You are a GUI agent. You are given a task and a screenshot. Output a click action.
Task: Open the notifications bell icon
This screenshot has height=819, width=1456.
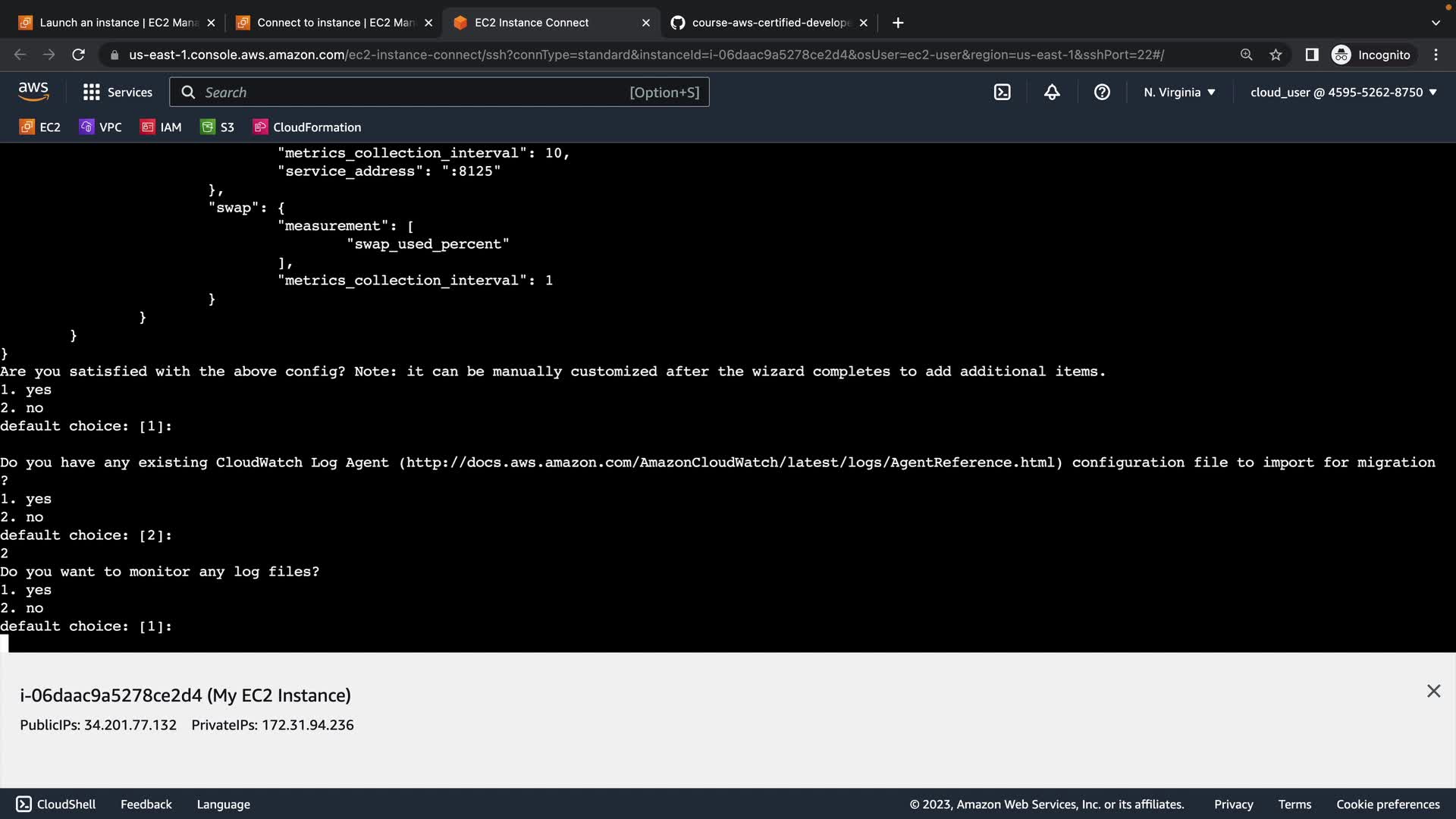click(x=1052, y=93)
